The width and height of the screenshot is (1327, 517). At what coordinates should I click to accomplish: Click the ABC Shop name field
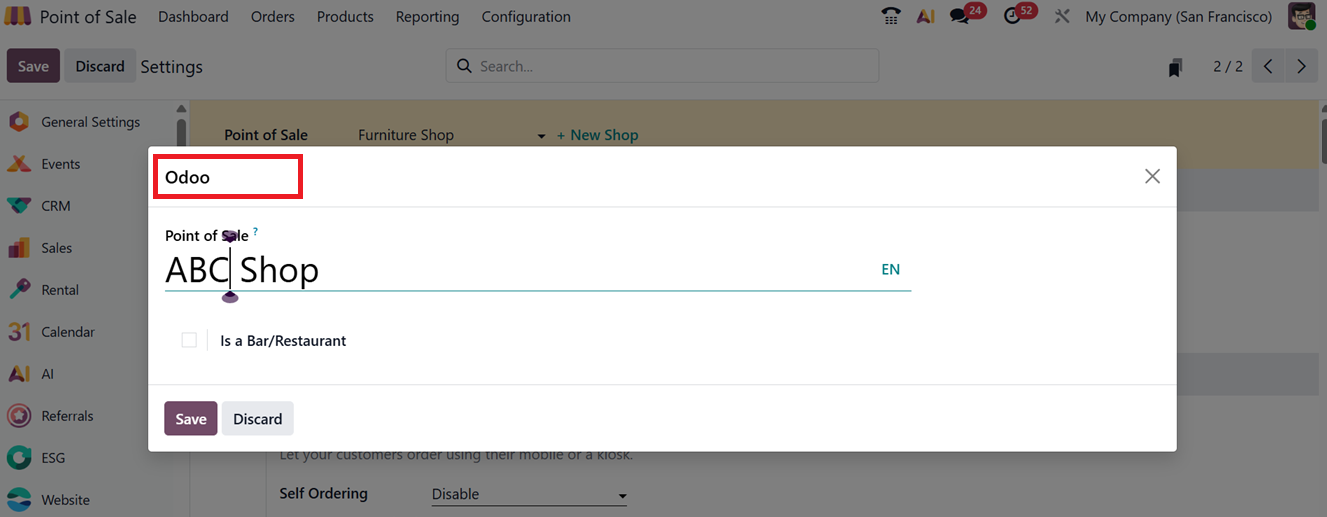coord(500,270)
